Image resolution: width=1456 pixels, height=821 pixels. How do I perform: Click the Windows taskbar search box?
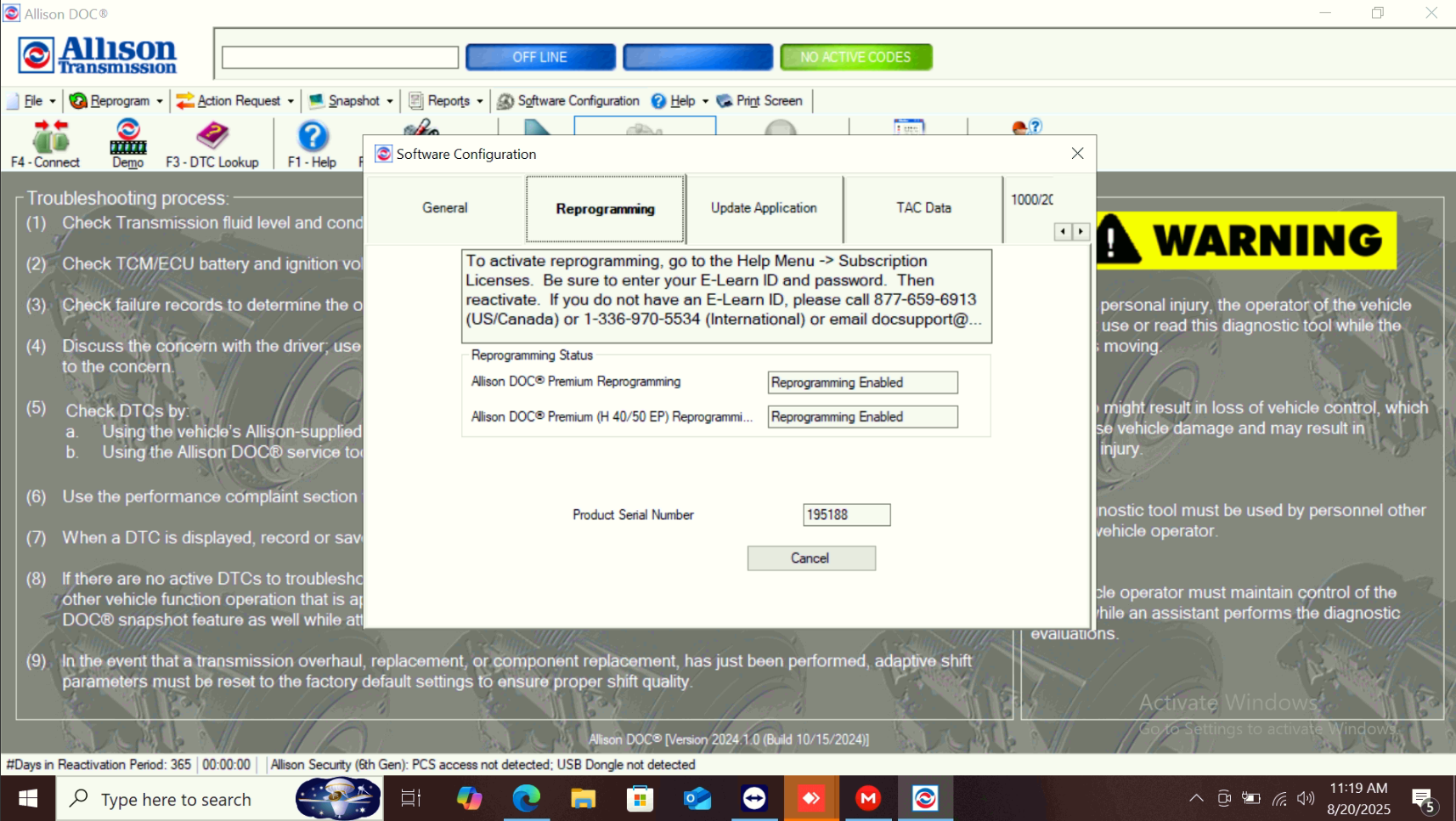coord(219,799)
